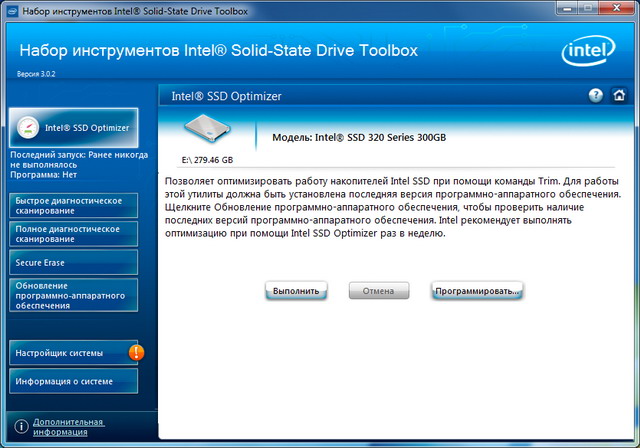Screen dimensions: 640x448
Task: Click Программировать... button
Action: 477,291
